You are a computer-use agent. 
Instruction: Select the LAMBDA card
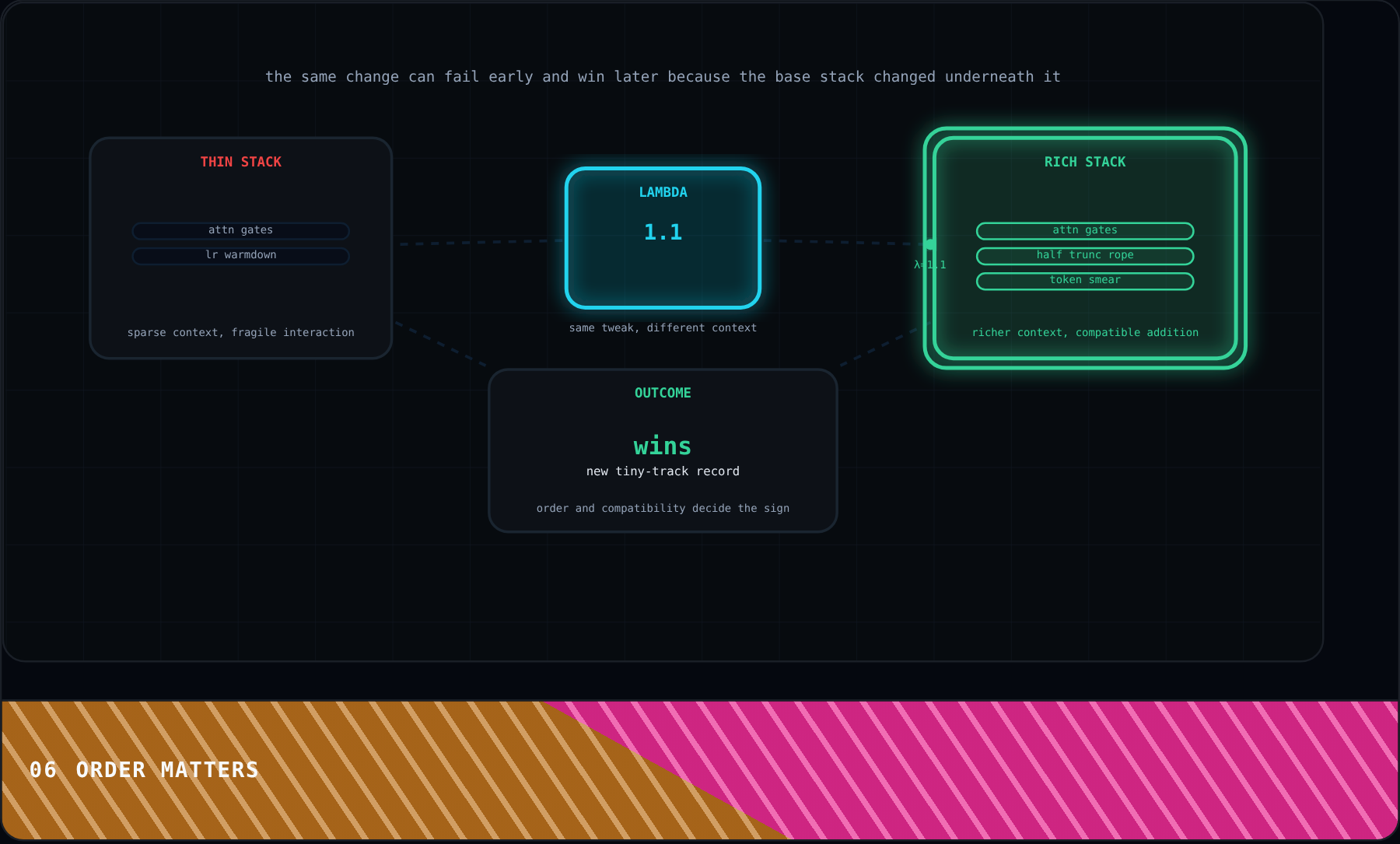tap(663, 238)
